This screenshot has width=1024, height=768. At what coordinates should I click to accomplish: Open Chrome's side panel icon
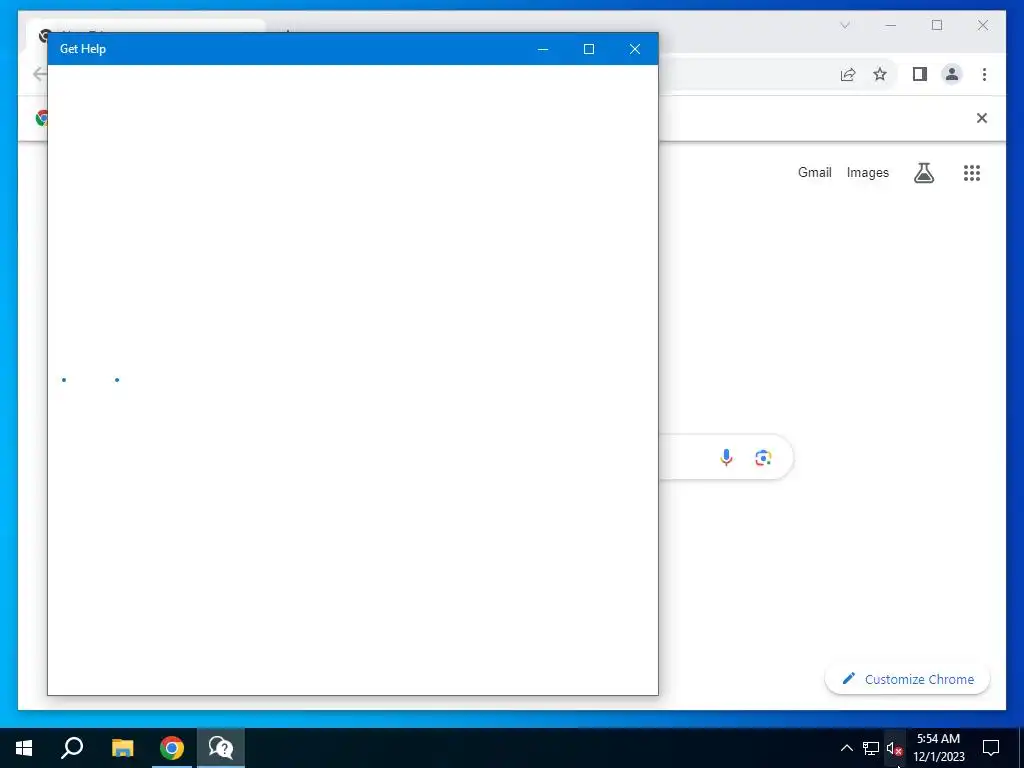click(x=920, y=74)
